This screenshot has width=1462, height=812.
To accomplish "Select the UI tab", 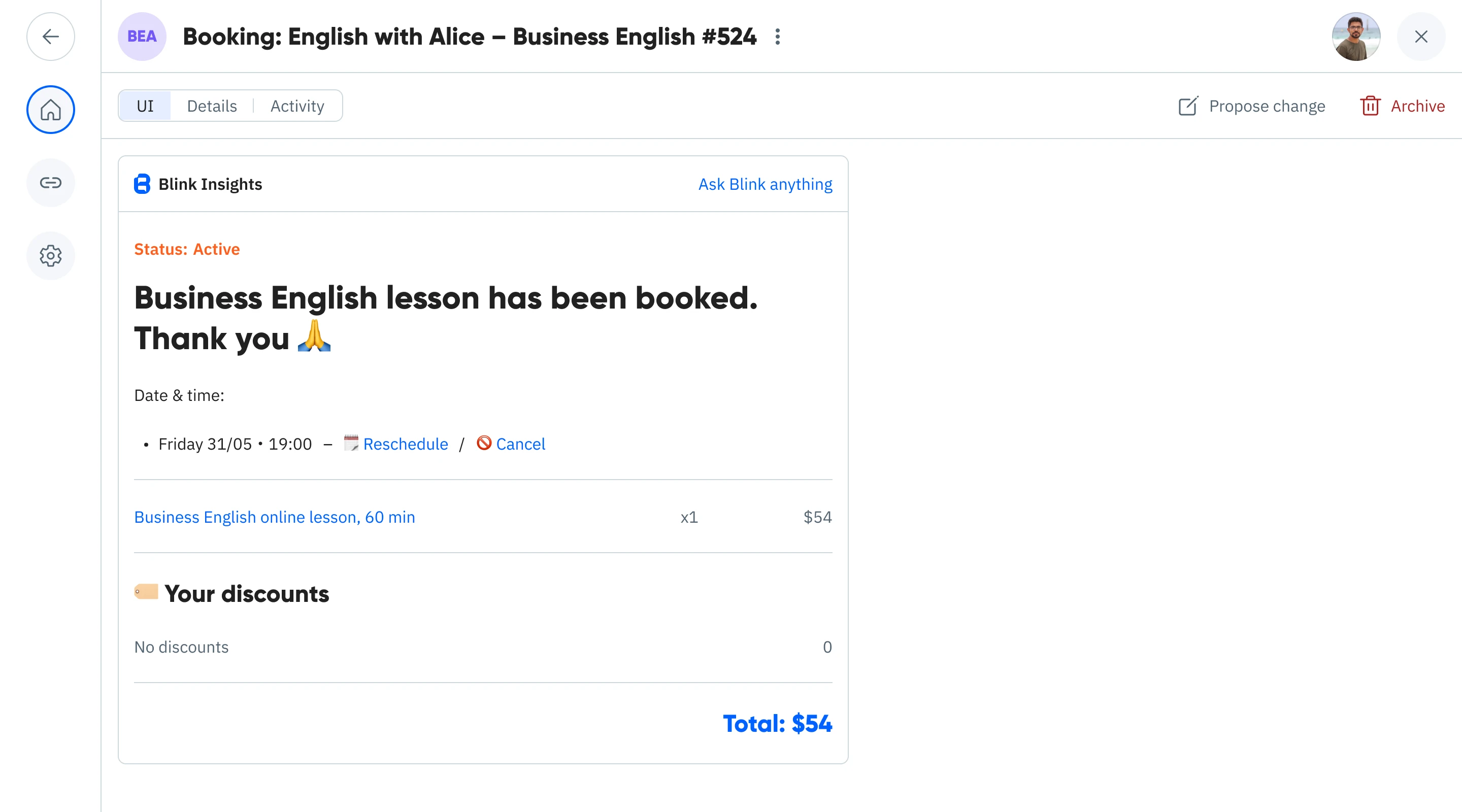I will tap(145, 106).
